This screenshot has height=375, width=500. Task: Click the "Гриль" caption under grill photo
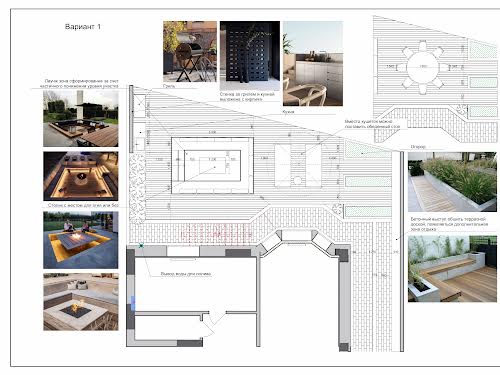coord(169,86)
